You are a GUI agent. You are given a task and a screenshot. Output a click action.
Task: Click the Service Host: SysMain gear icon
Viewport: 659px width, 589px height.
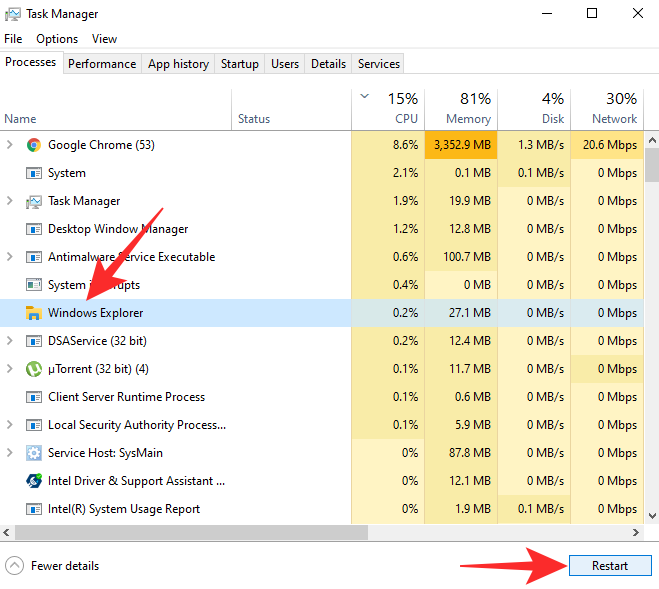pos(33,453)
